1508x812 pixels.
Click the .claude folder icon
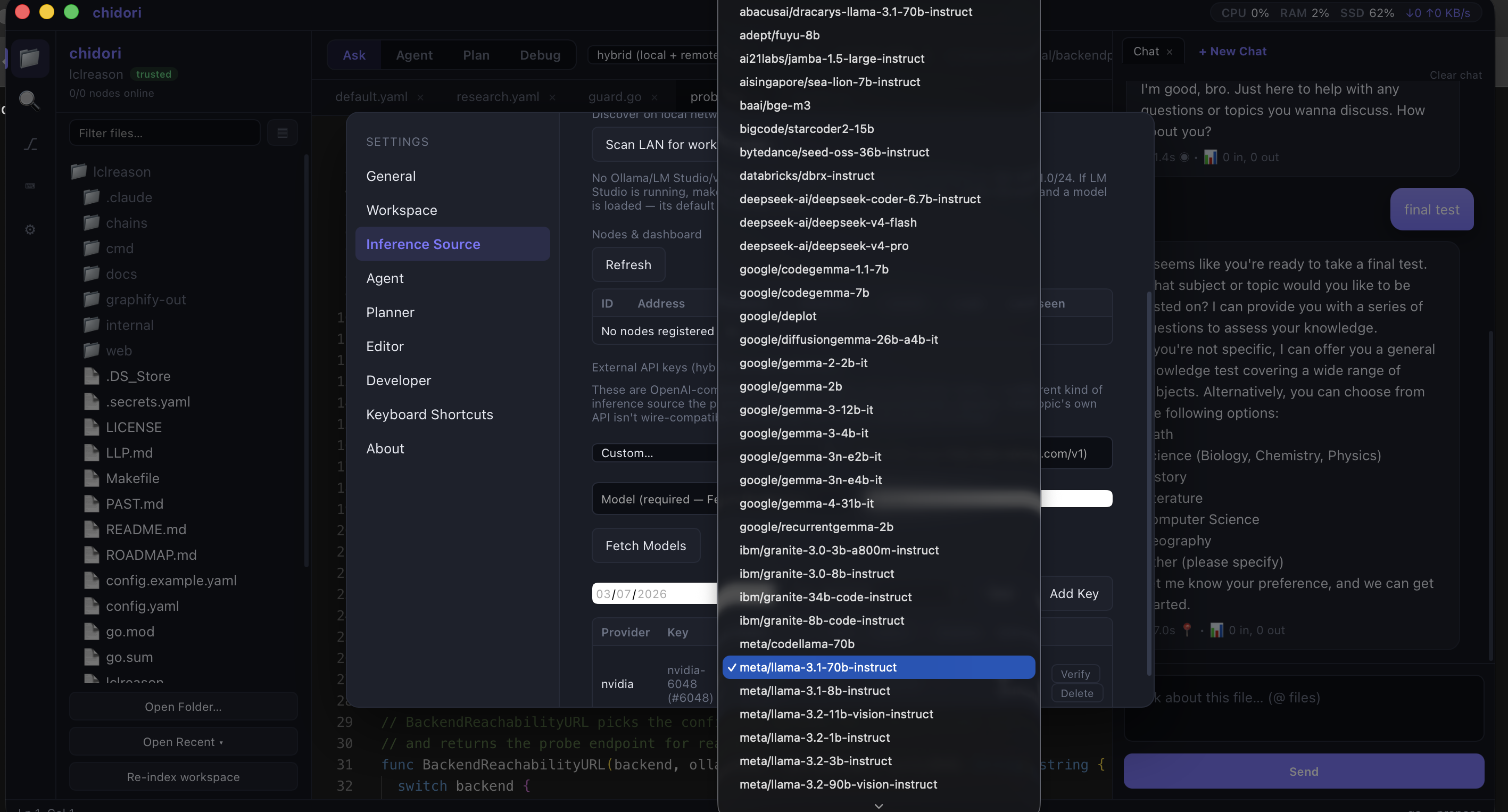click(92, 197)
